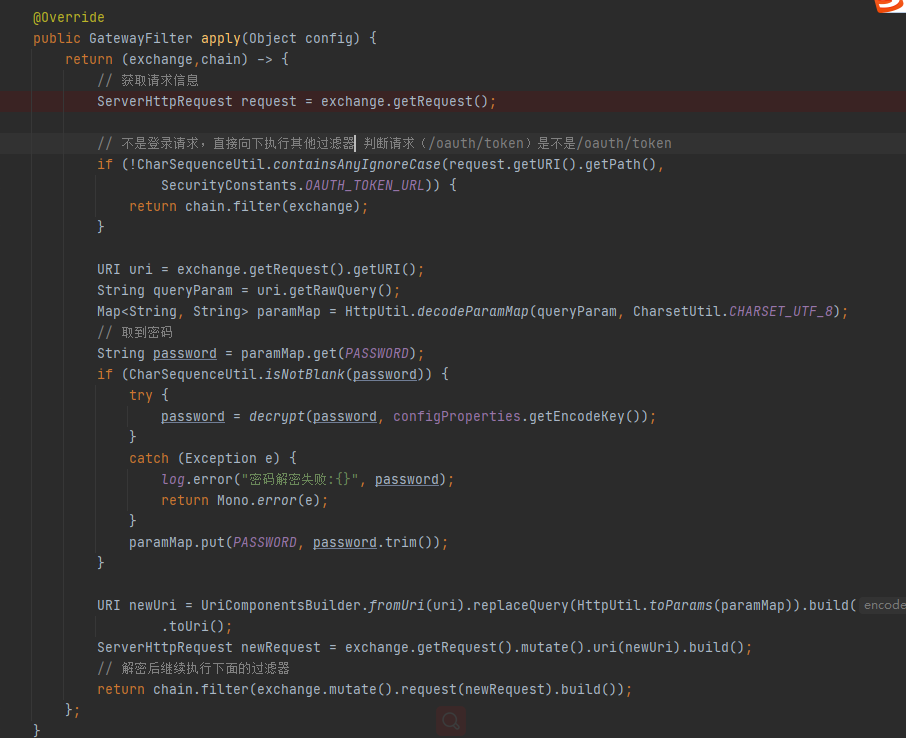
Task: Click the OAUTH_TOKEN_URL constant
Action: pos(365,186)
